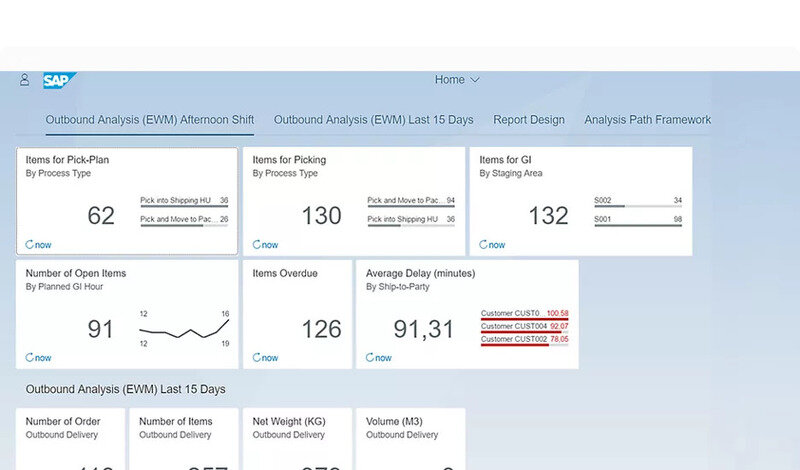This screenshot has width=800, height=470.
Task: Click the user profile icon
Action: (x=25, y=80)
